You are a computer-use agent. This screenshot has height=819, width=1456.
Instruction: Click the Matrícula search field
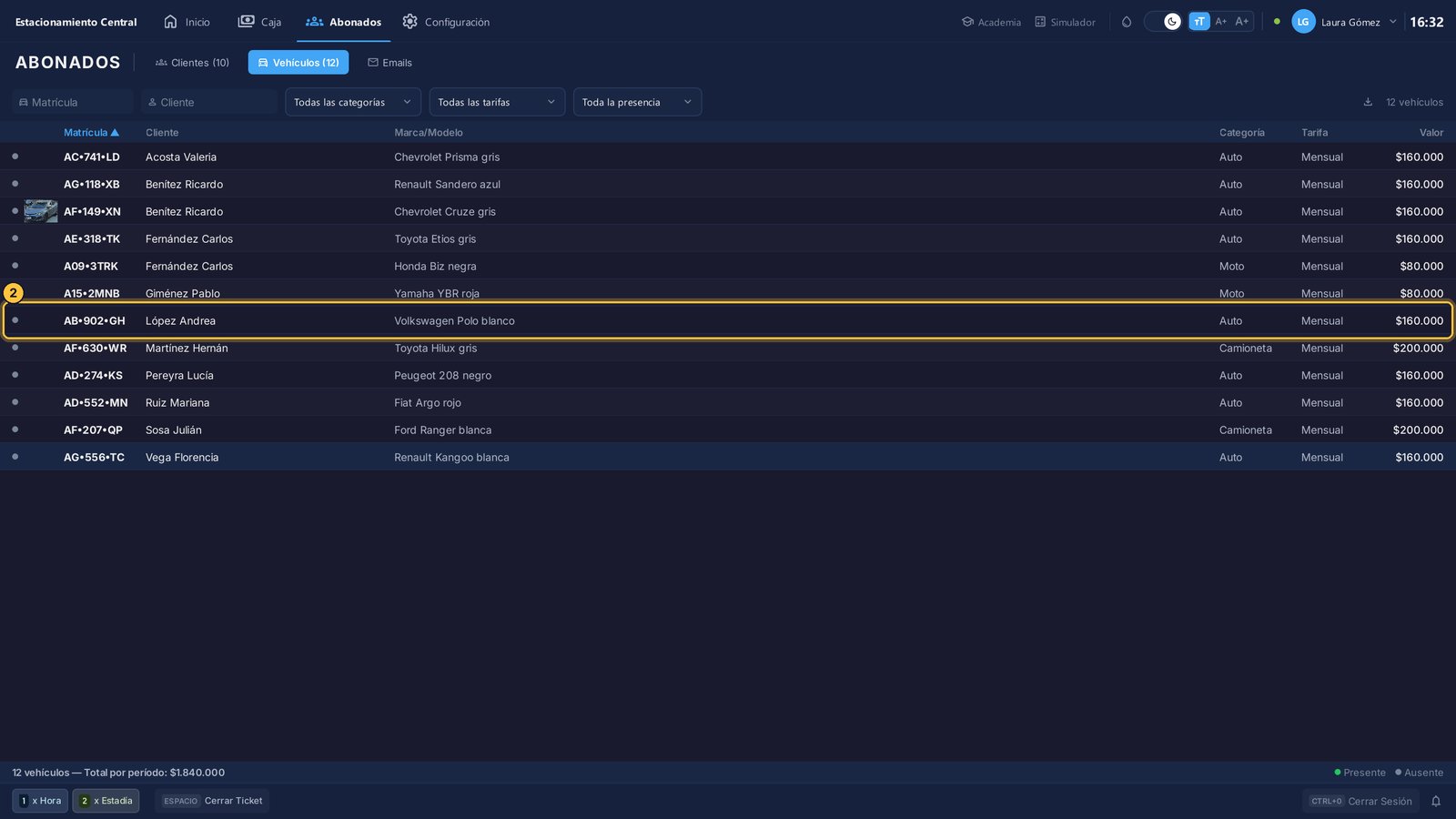tap(73, 102)
